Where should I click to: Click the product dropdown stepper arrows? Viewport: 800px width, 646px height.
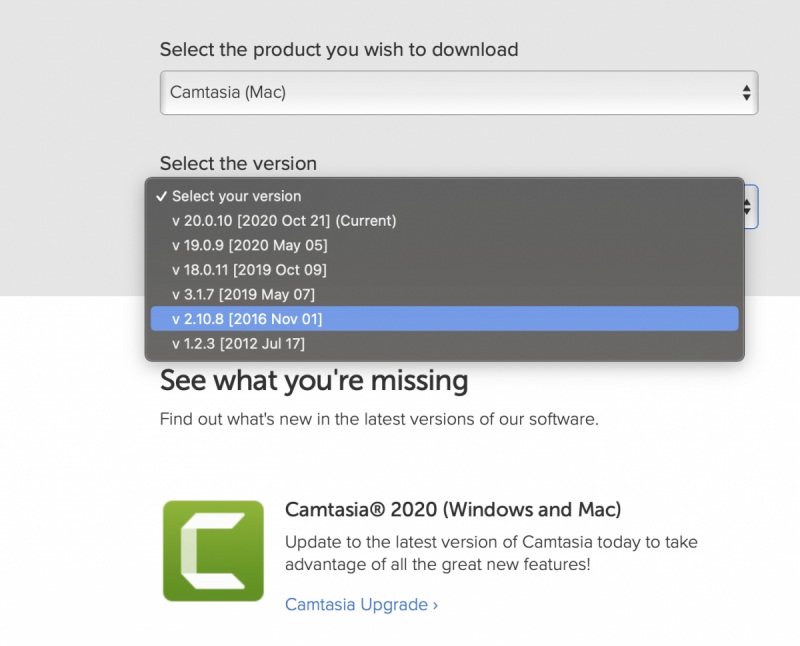[x=746, y=93]
